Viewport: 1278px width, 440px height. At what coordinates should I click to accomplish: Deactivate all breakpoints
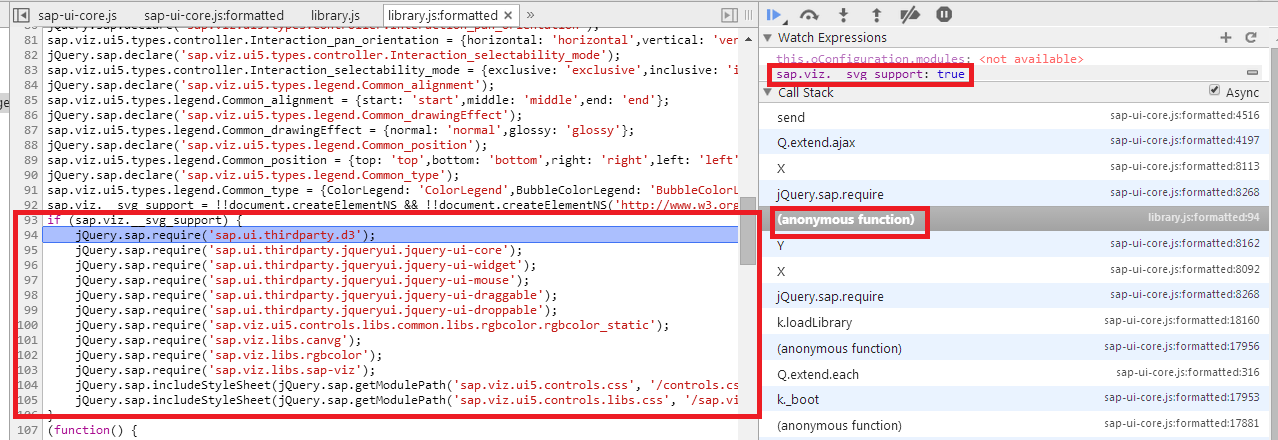click(910, 15)
